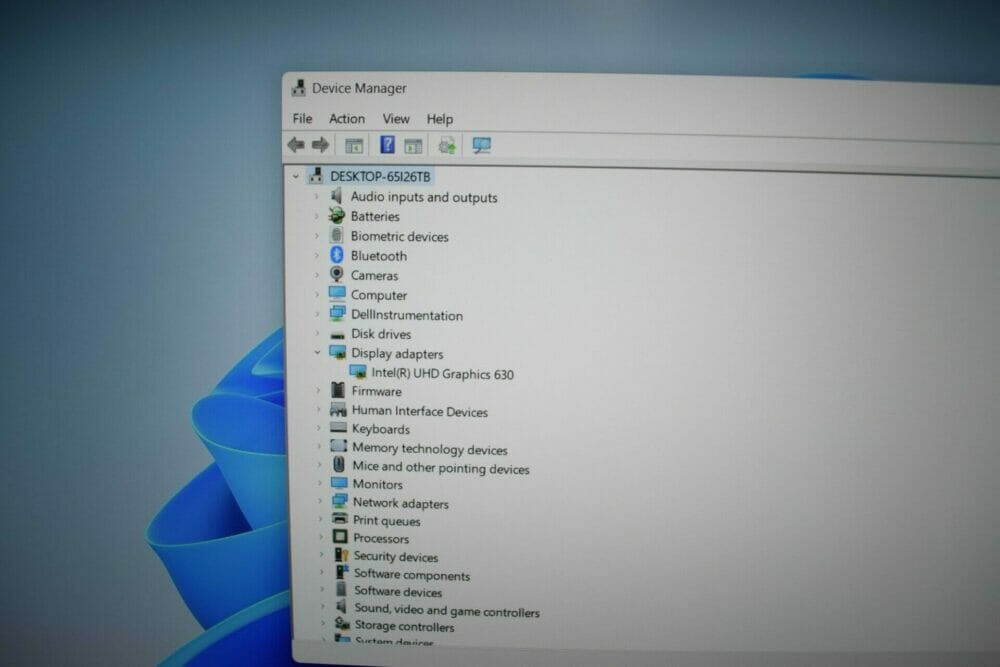
Task: Expand the Audio inputs and outputs arrow
Action: click(316, 196)
